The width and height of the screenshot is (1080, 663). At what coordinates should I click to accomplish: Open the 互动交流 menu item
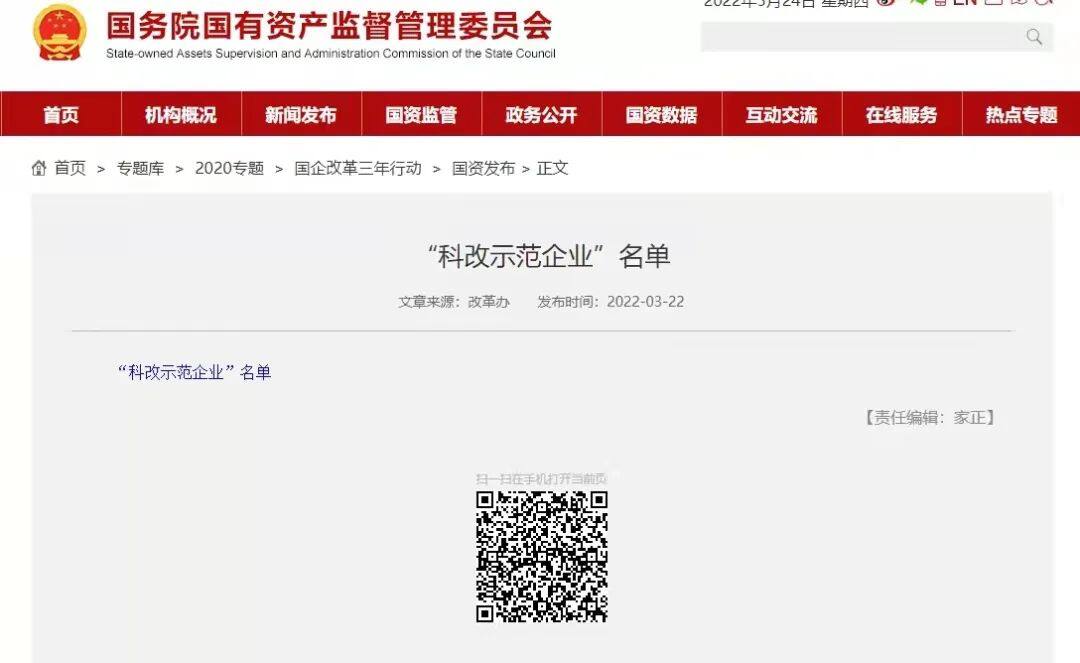[781, 115]
